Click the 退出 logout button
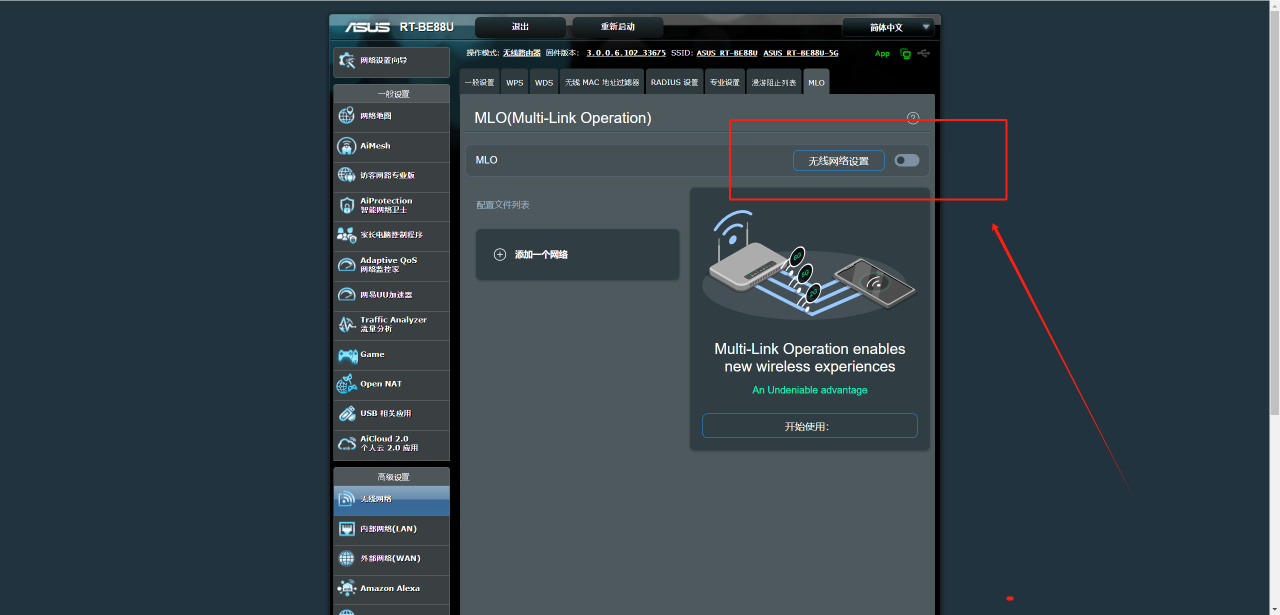 (520, 27)
